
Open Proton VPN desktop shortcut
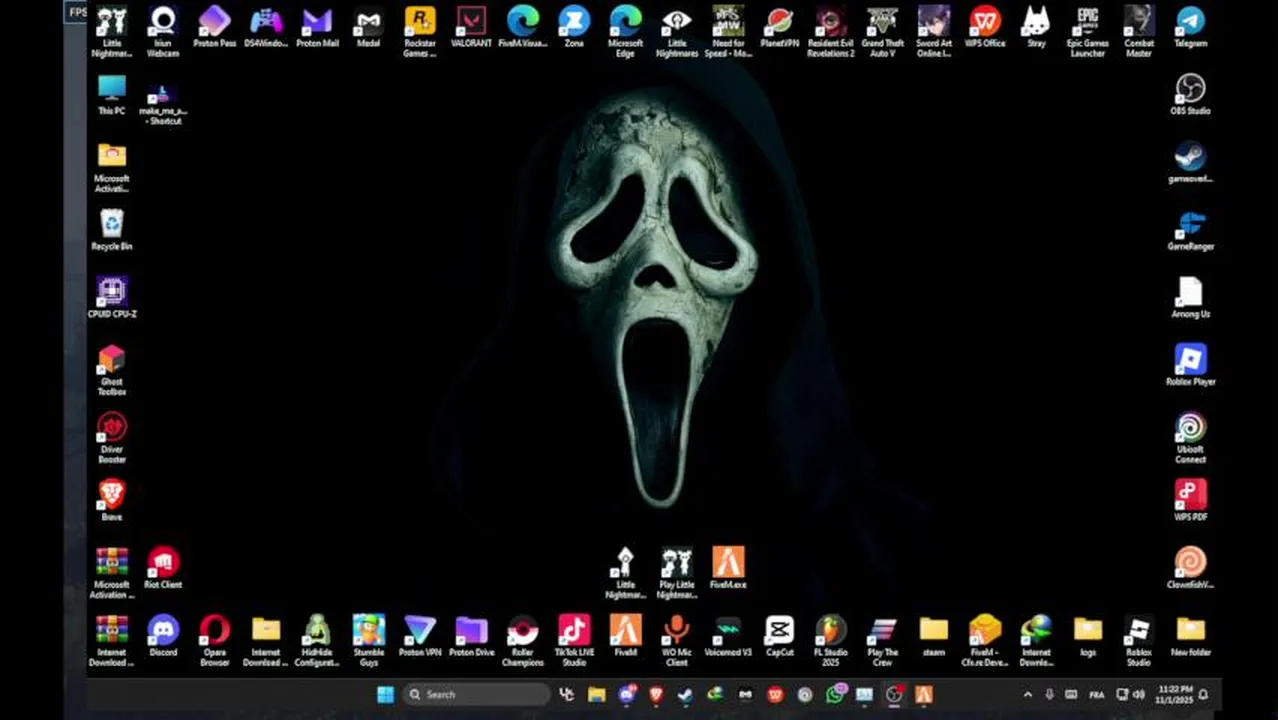[420, 636]
